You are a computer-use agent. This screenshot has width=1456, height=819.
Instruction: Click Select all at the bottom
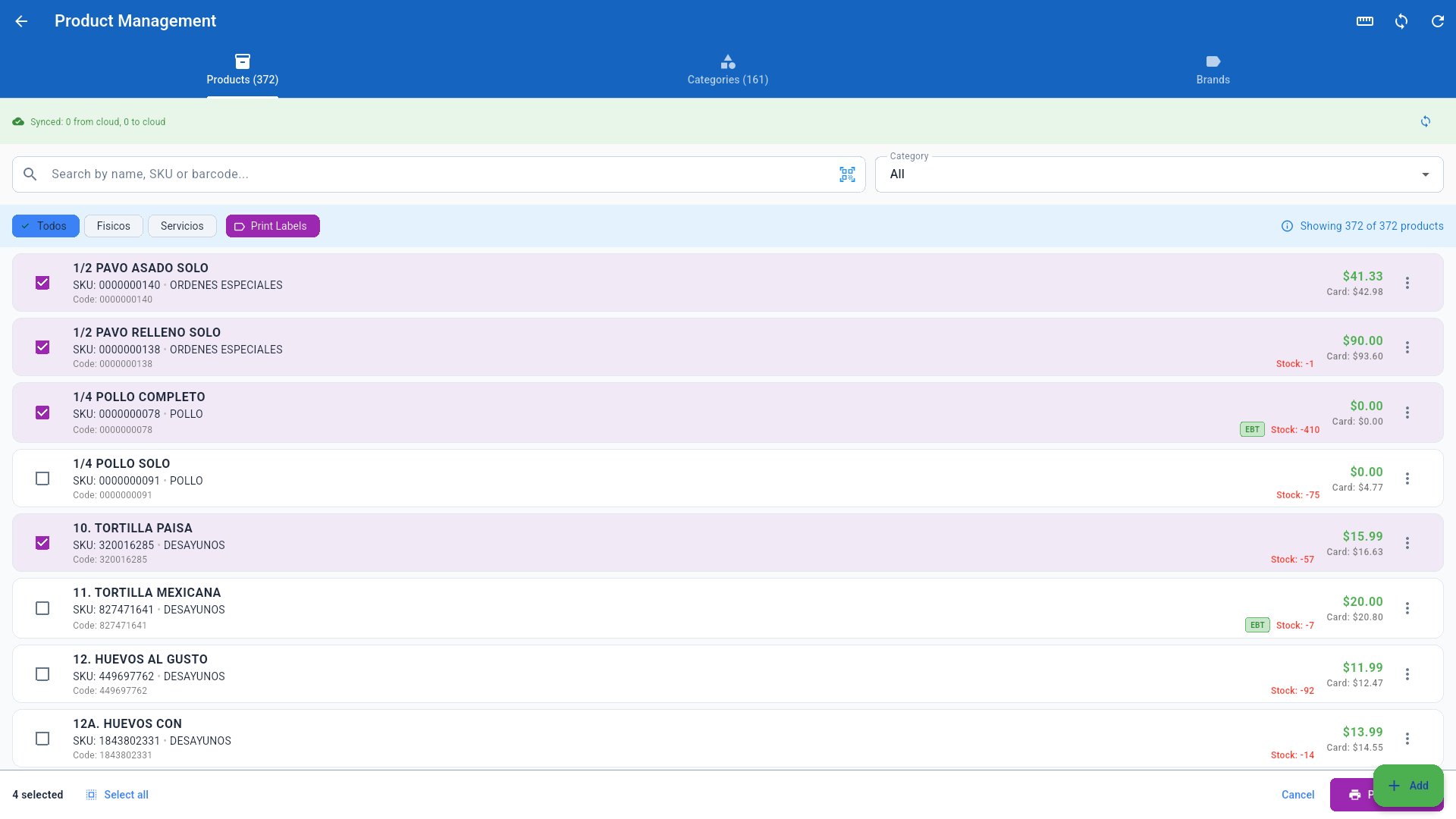117,795
